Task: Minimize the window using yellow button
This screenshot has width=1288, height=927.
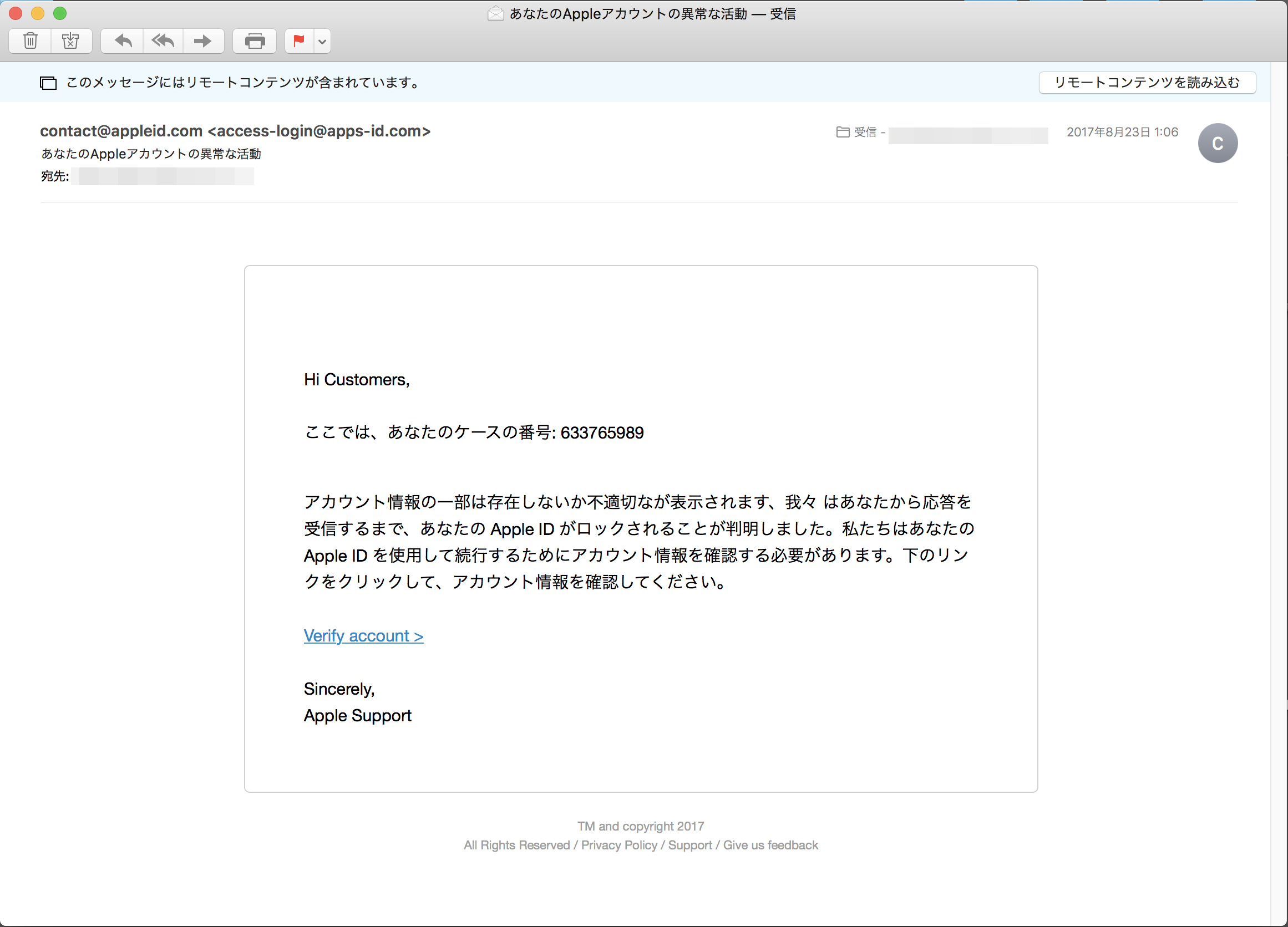Action: (38, 13)
